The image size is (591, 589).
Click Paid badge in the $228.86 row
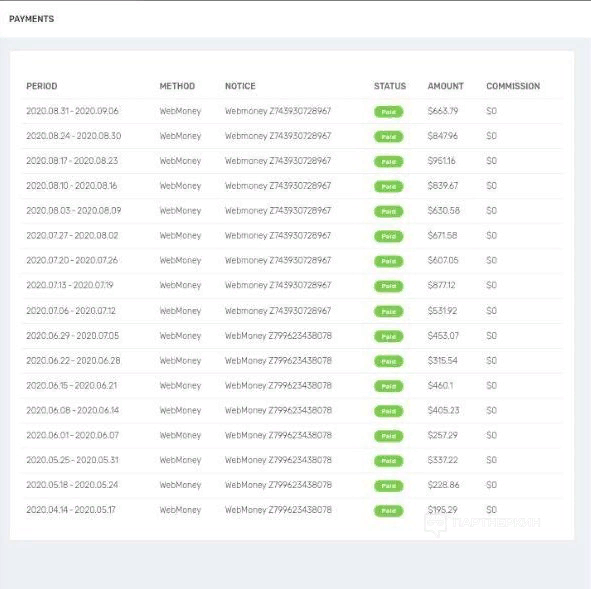tap(389, 486)
